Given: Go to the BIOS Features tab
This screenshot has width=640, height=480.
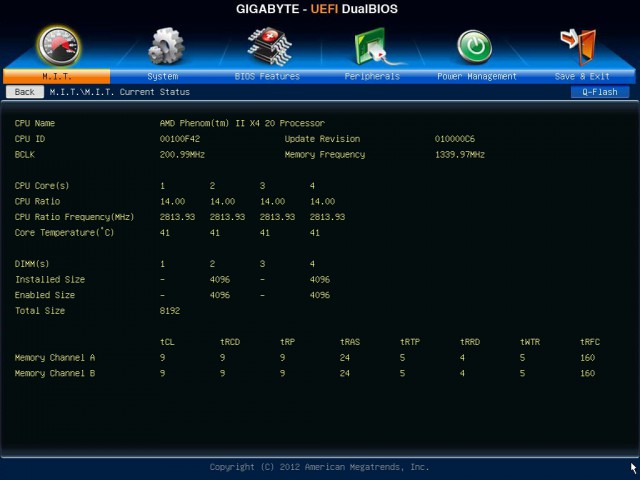Looking at the screenshot, I should pos(267,76).
